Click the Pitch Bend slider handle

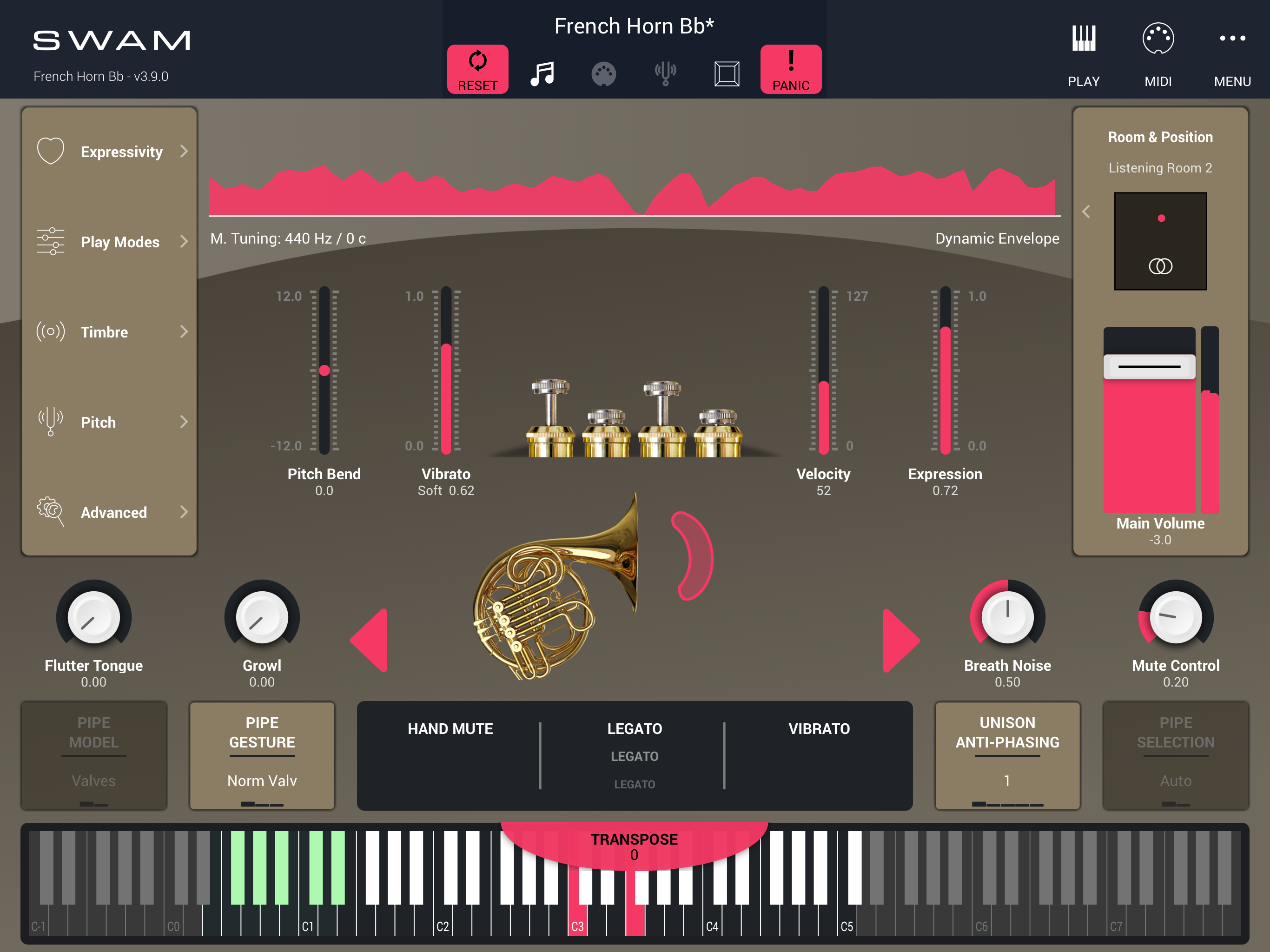(x=324, y=370)
